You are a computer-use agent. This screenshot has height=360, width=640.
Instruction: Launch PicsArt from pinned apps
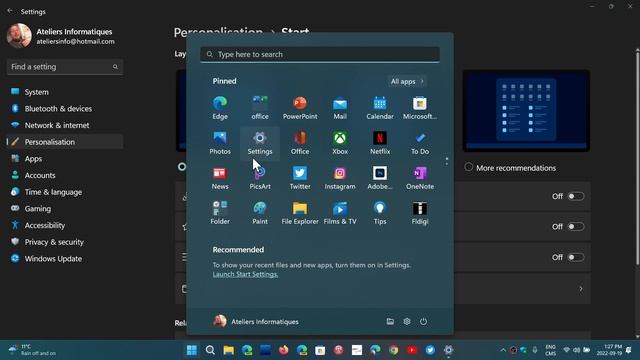tap(260, 178)
